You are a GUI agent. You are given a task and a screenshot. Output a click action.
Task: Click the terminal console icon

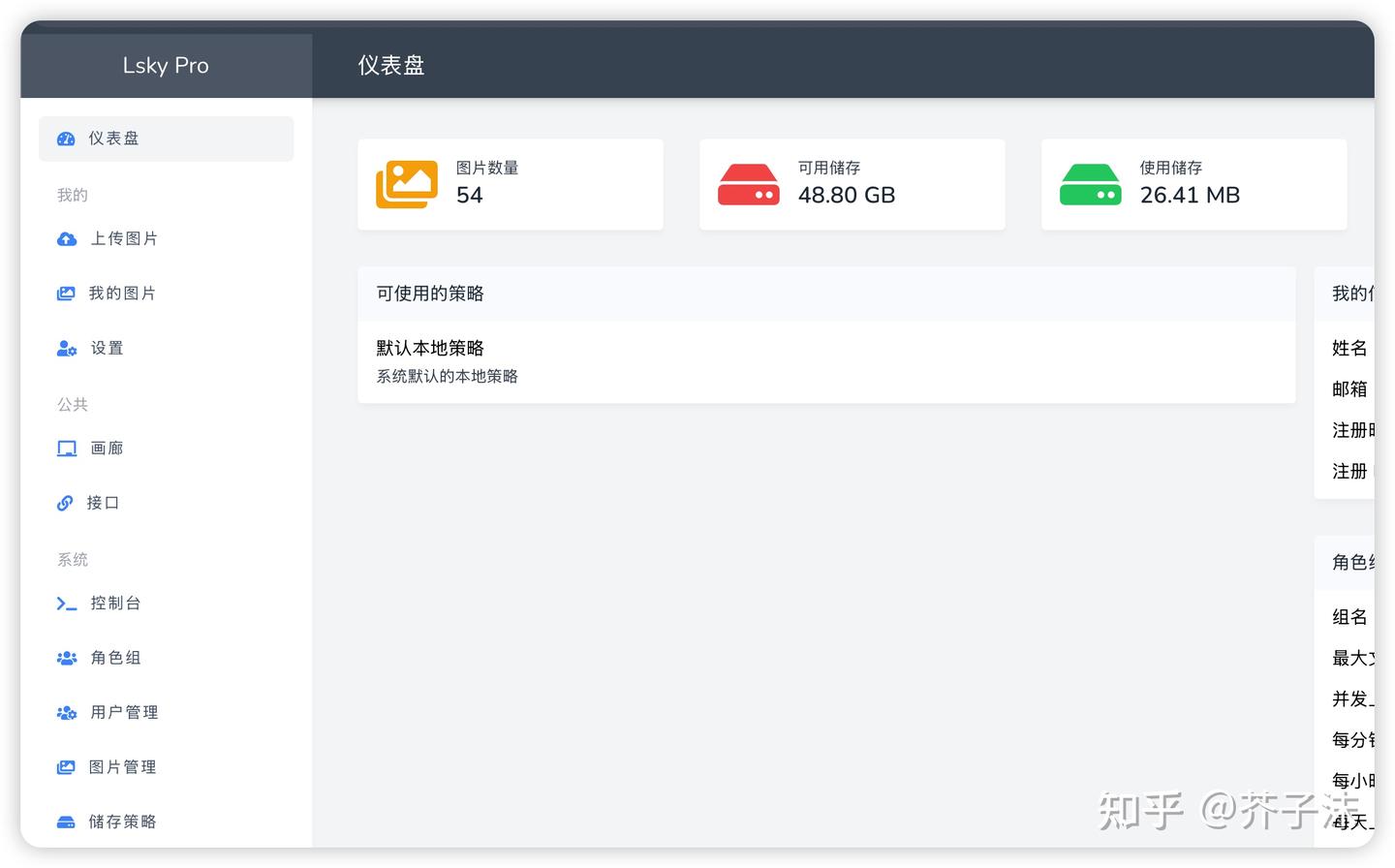pos(67,604)
